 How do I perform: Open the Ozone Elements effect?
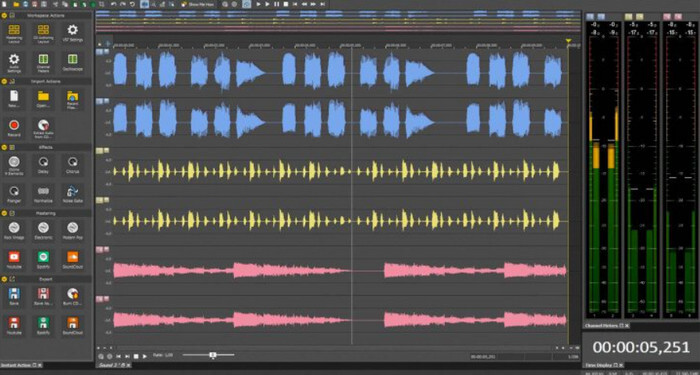tap(14, 165)
